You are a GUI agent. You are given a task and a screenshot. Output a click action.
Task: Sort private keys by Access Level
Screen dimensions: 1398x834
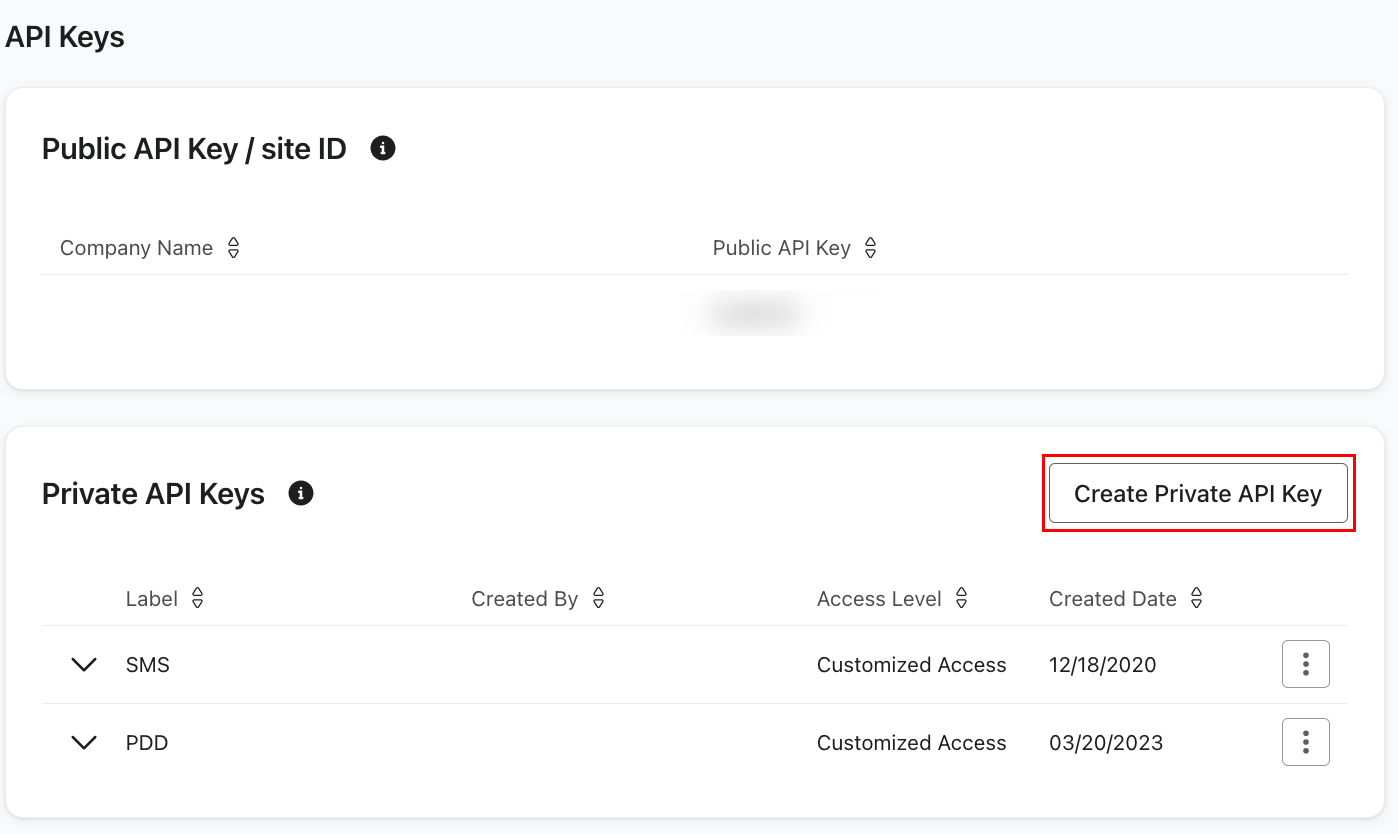(x=961, y=599)
